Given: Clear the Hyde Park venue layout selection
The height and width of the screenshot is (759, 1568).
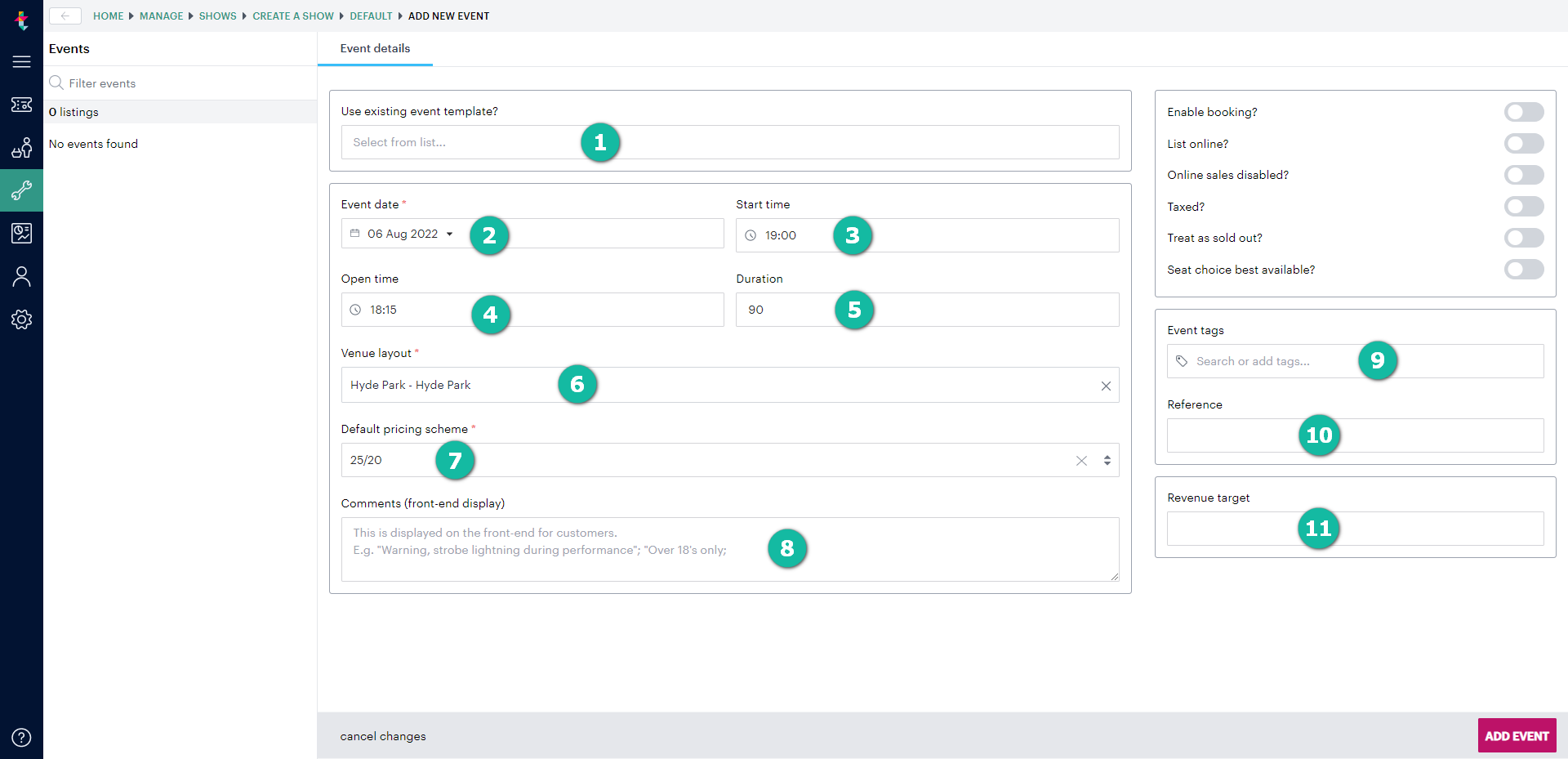Looking at the screenshot, I should 1106,386.
